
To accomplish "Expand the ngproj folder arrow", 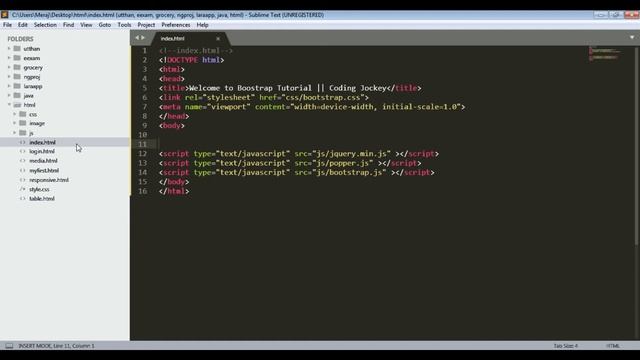I will 9,77.
